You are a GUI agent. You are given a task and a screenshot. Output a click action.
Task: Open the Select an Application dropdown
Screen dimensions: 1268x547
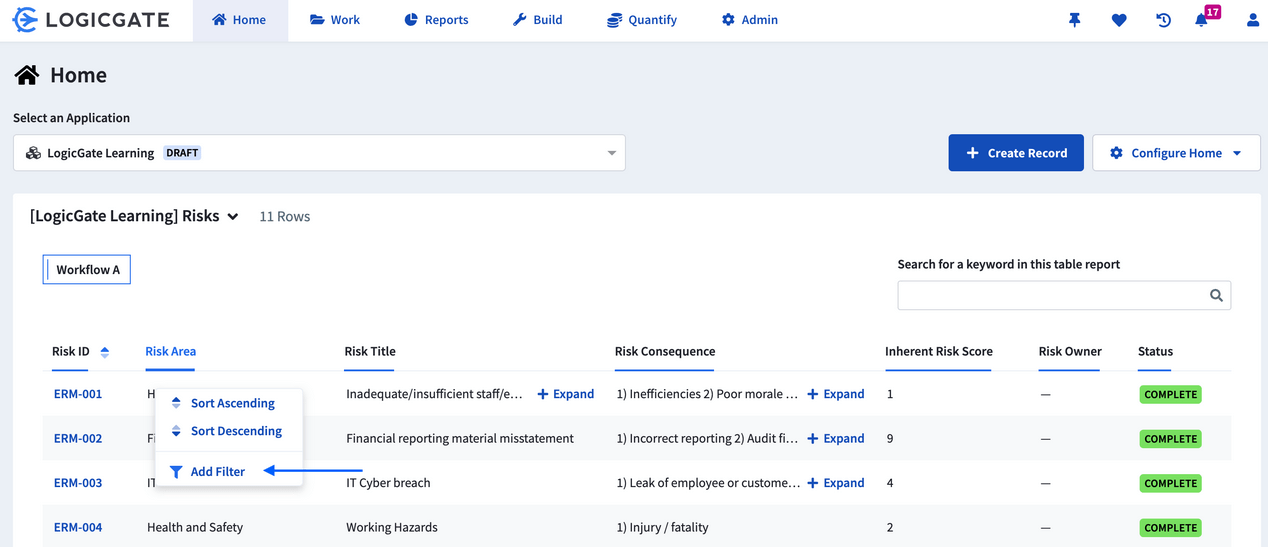tap(319, 153)
